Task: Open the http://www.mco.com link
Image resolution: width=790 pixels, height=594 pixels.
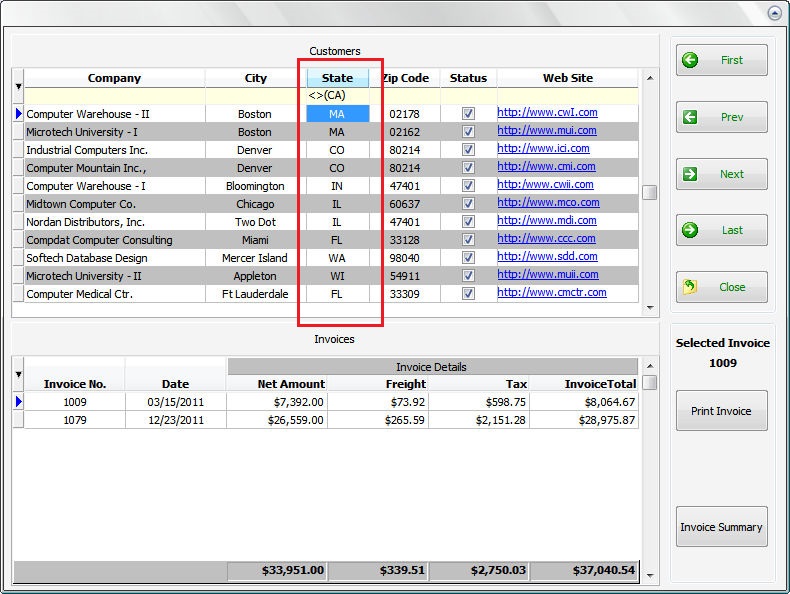Action: 548,203
